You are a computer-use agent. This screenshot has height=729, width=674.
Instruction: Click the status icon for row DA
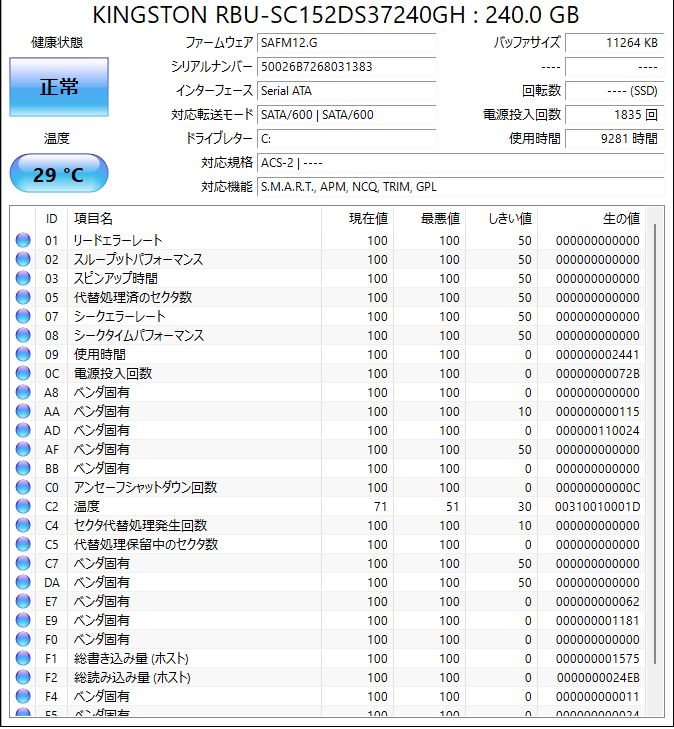tap(23, 583)
